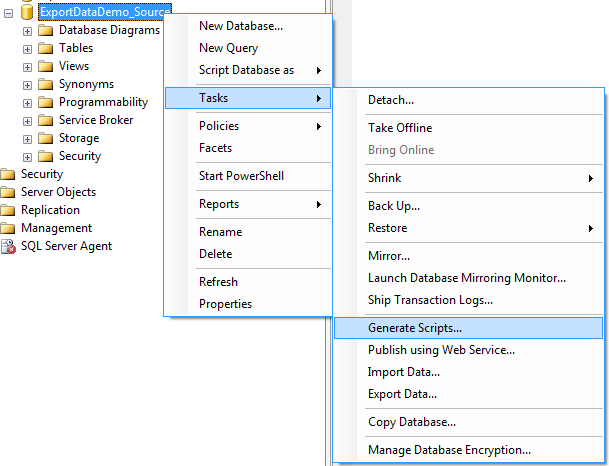Expand the Storage node

(27, 138)
